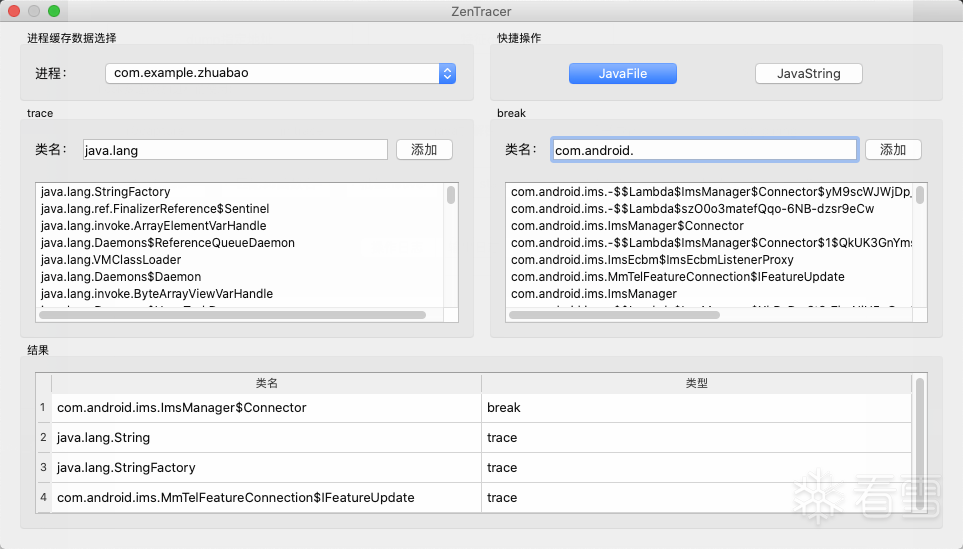Viewport: 963px width, 549px height.
Task: Click the JavaFile quick action button
Action: click(622, 73)
